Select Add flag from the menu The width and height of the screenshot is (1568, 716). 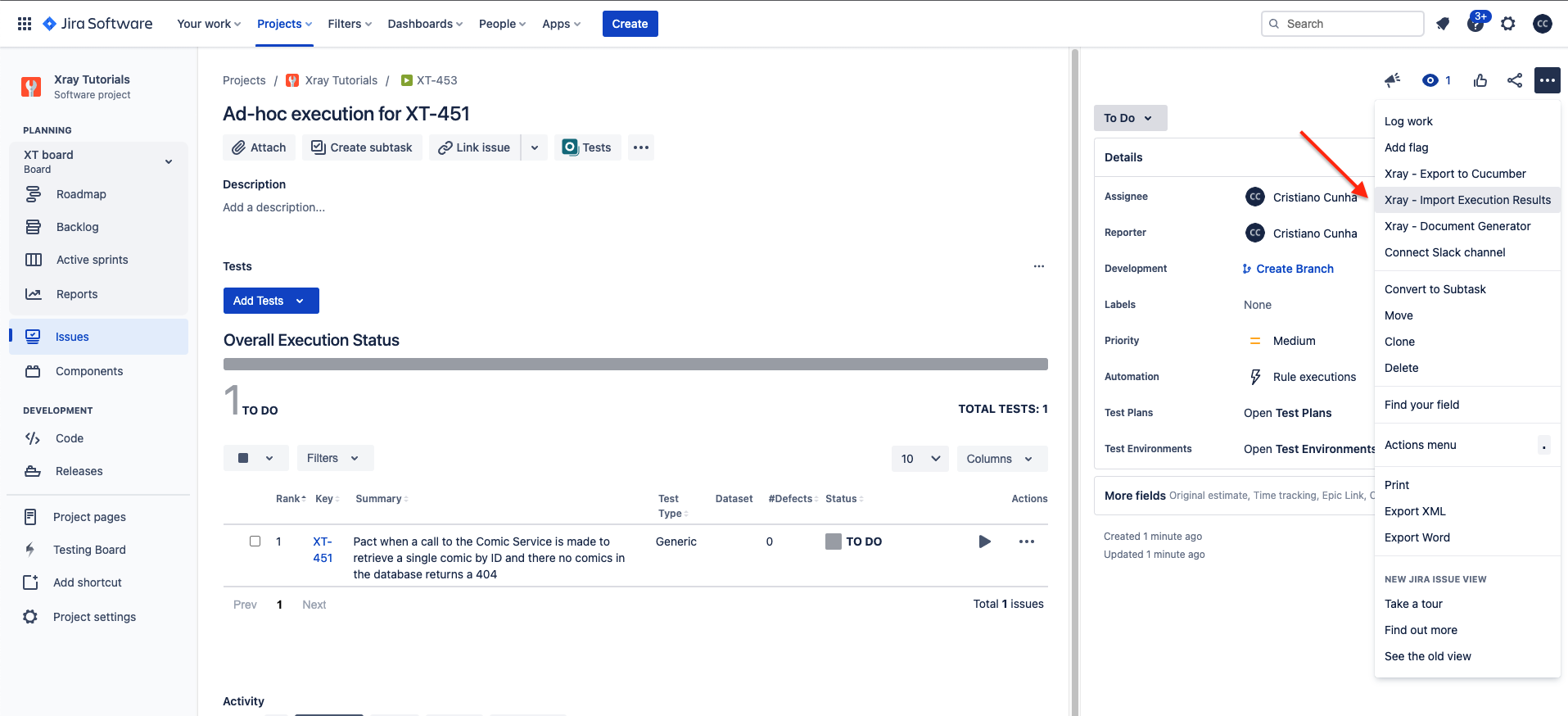coord(1467,147)
